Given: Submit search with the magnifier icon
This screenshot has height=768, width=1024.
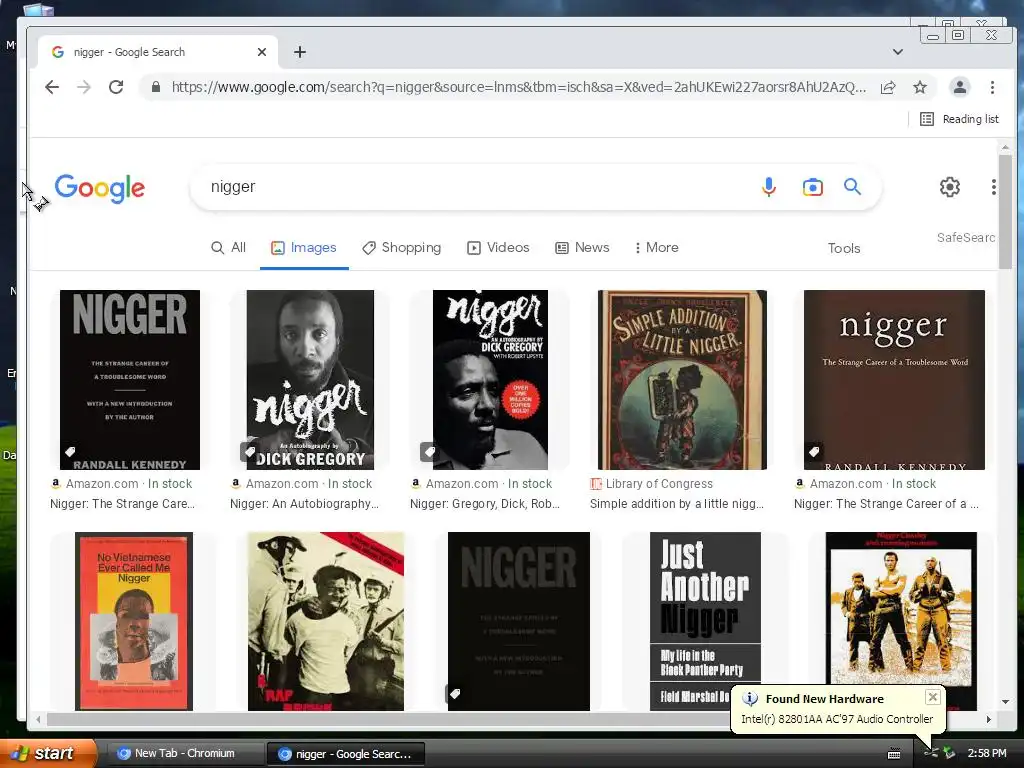Looking at the screenshot, I should 852,187.
